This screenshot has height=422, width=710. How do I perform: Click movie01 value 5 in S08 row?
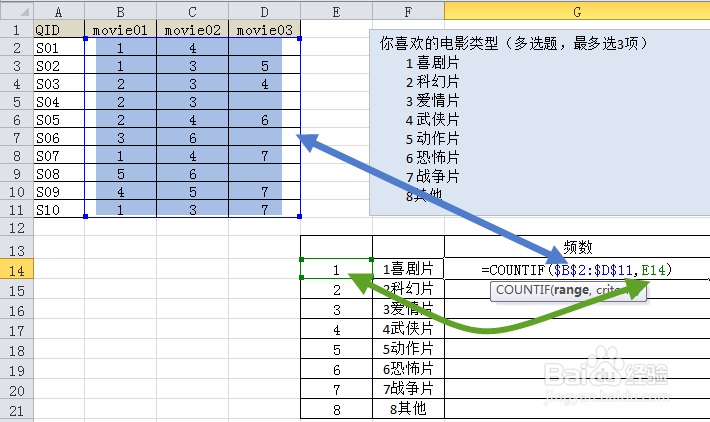point(120,174)
